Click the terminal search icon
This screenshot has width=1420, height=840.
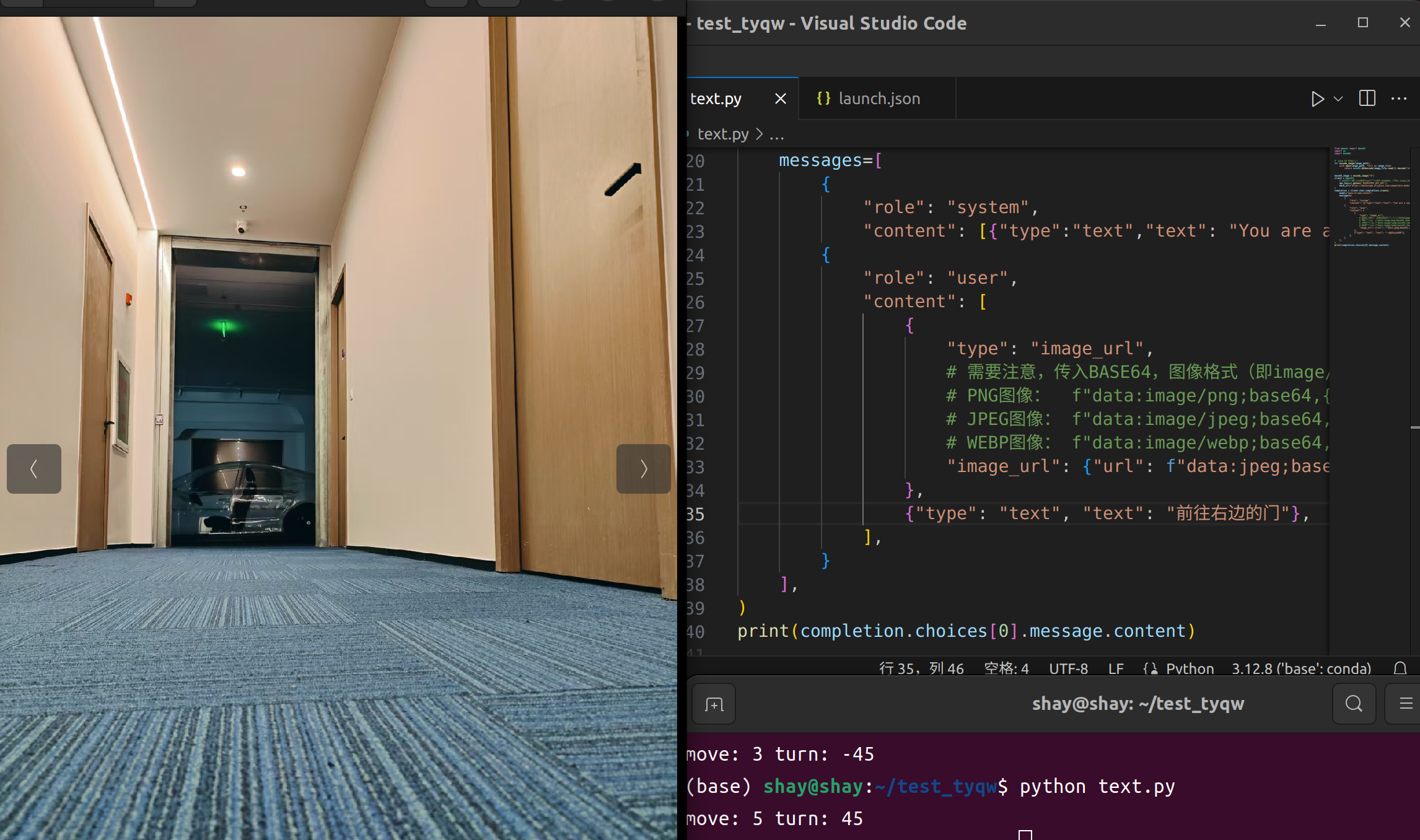1354,704
